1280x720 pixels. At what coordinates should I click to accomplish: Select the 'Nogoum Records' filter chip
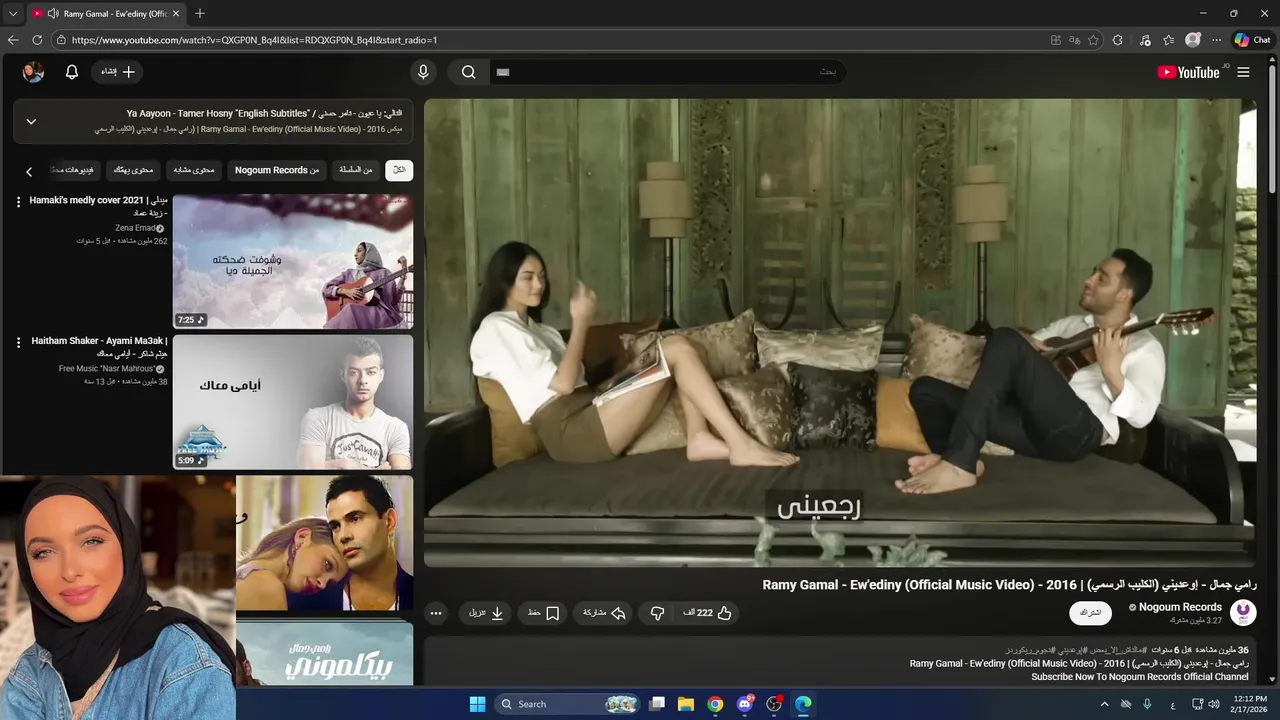coord(277,170)
